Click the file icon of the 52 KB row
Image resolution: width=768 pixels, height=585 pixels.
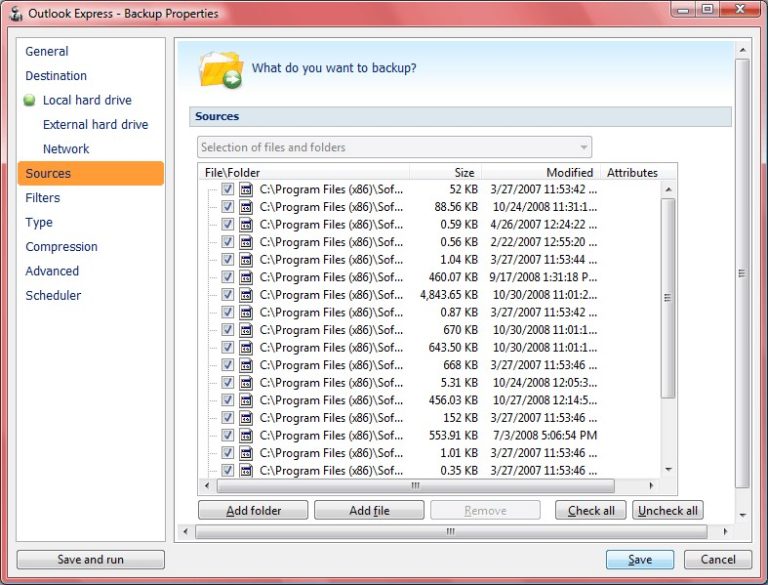(x=246, y=189)
